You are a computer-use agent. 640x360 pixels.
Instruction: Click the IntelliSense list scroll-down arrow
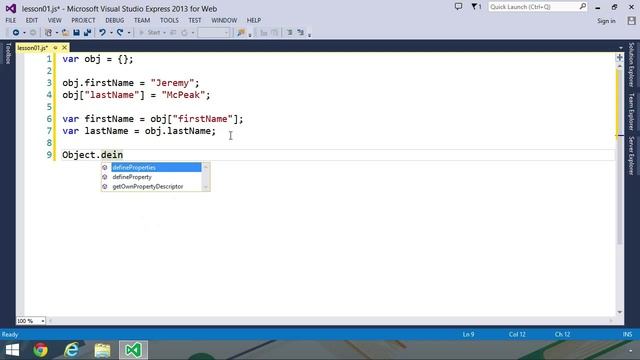pyautogui.click(x=206, y=187)
